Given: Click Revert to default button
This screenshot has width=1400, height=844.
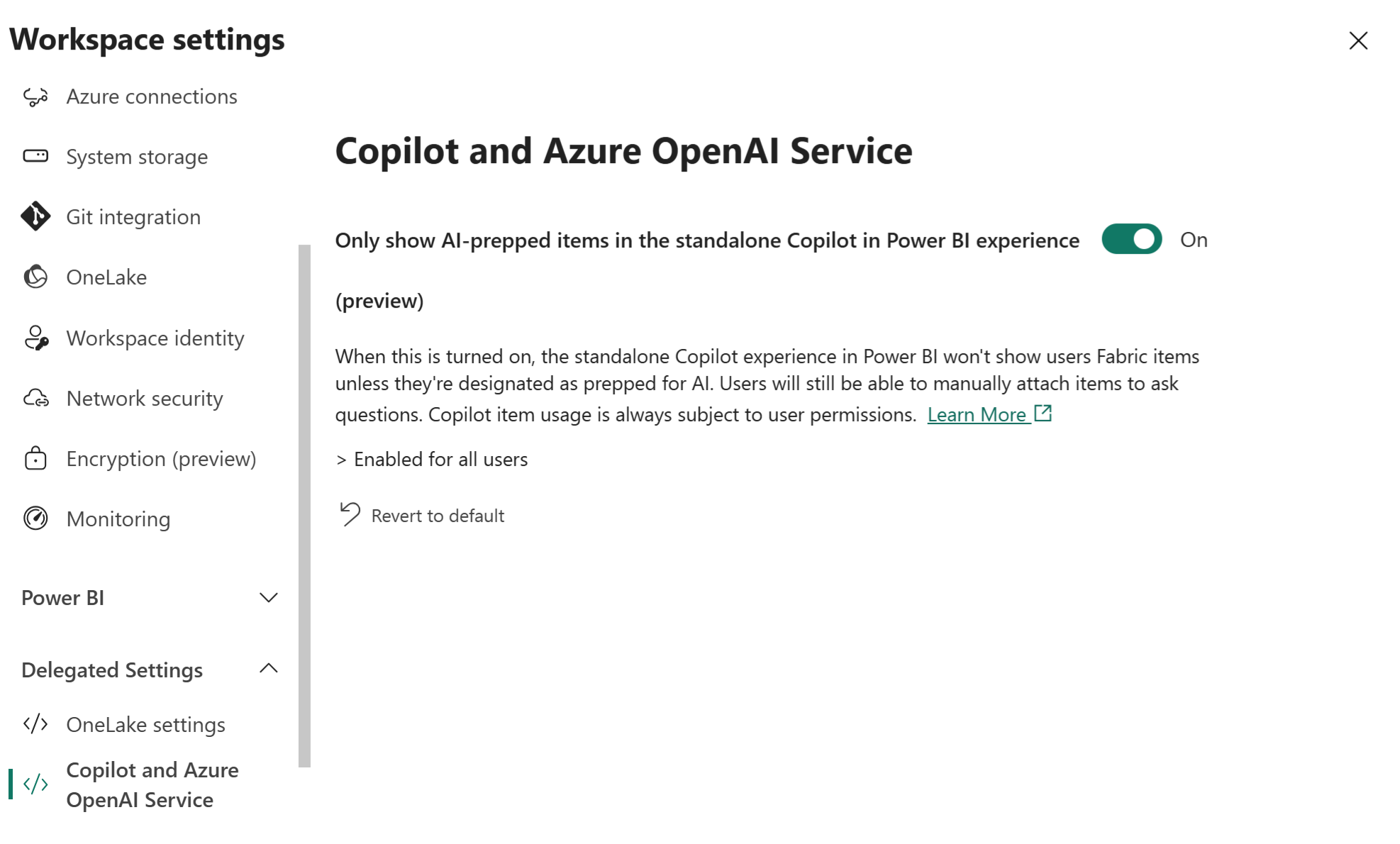Looking at the screenshot, I should [437, 516].
